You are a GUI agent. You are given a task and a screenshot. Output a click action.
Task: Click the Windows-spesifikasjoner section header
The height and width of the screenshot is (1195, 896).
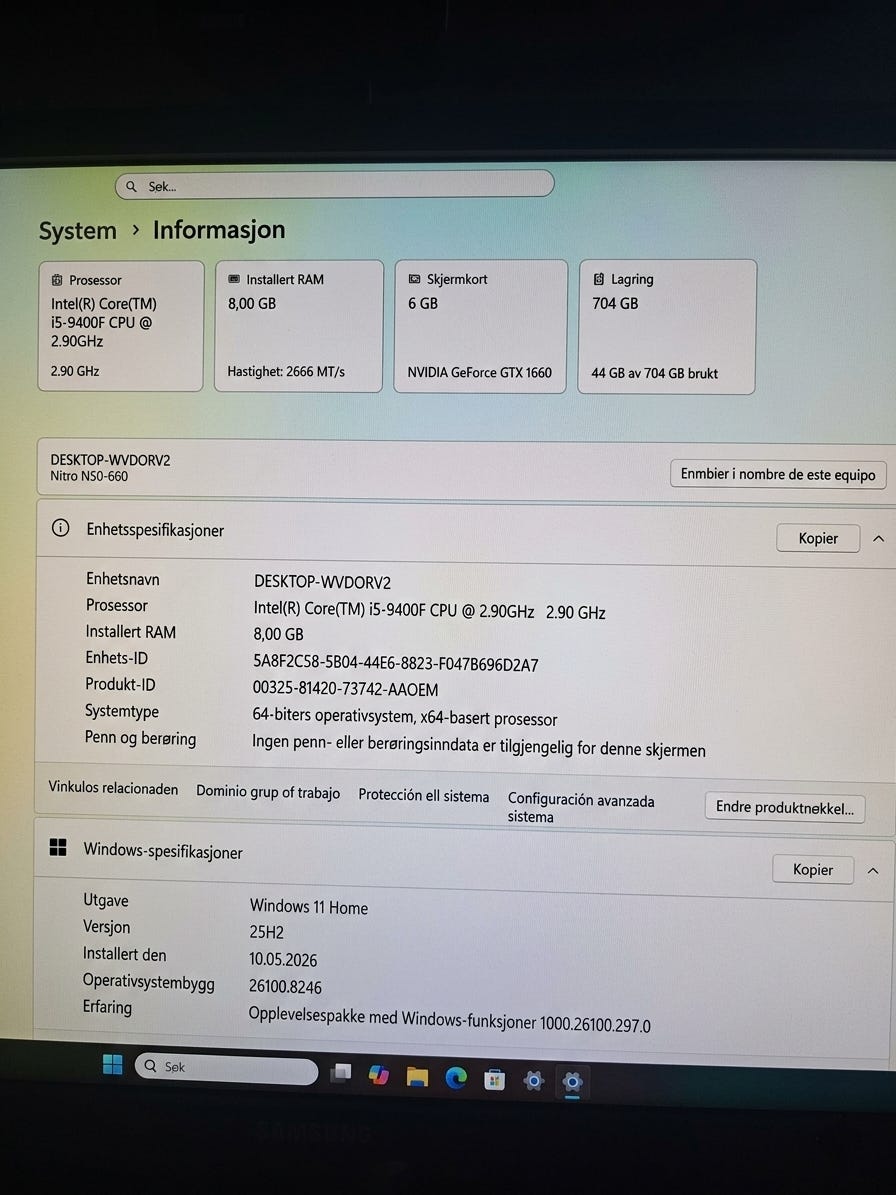coord(463,860)
